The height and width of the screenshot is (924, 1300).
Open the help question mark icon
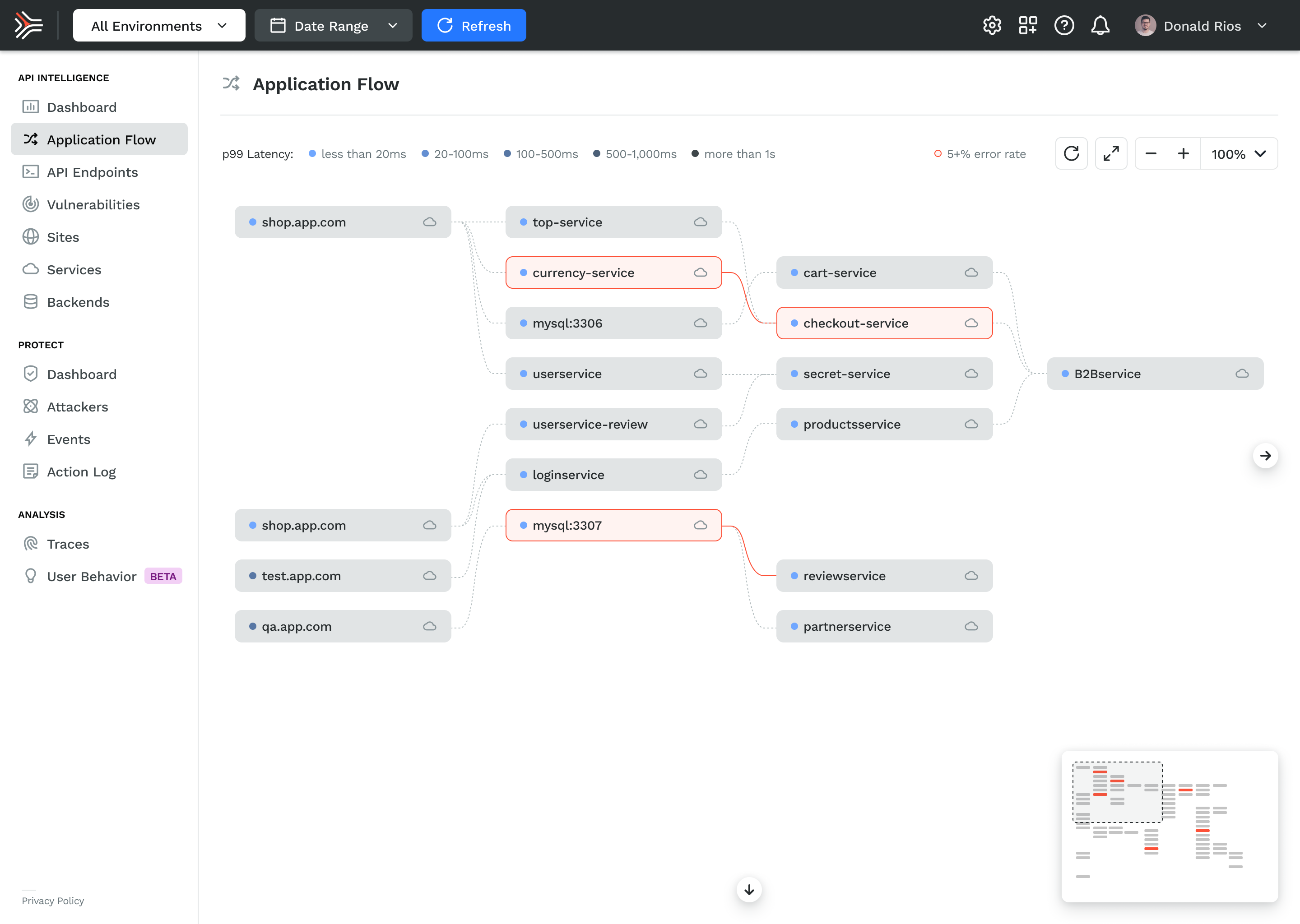click(1064, 26)
